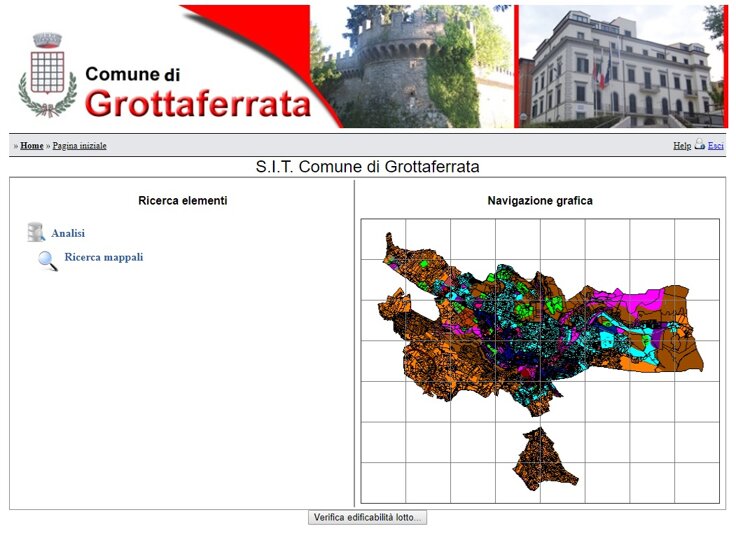Click the municipal coat of arms logo

point(47,73)
